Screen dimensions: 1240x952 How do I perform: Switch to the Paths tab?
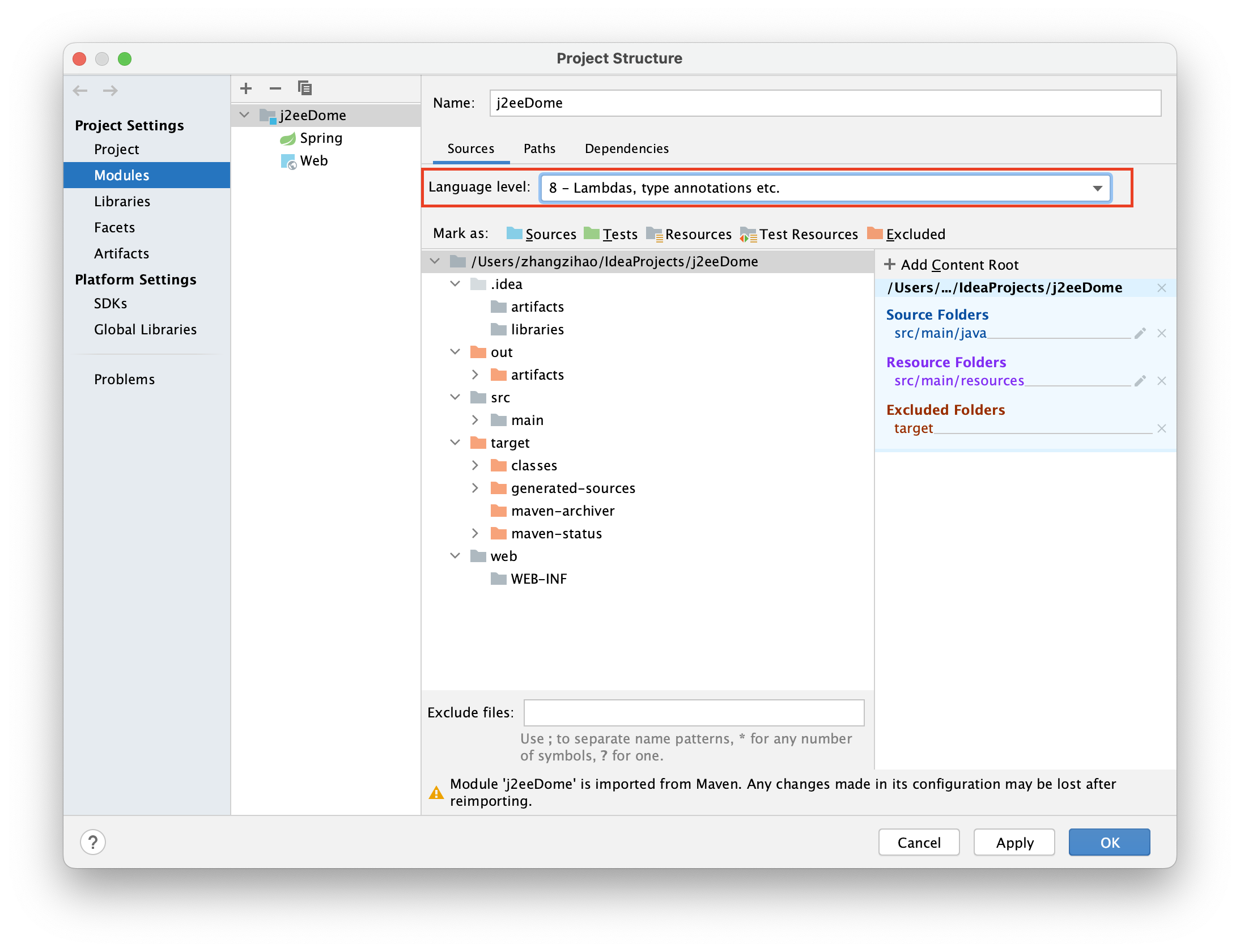540,148
